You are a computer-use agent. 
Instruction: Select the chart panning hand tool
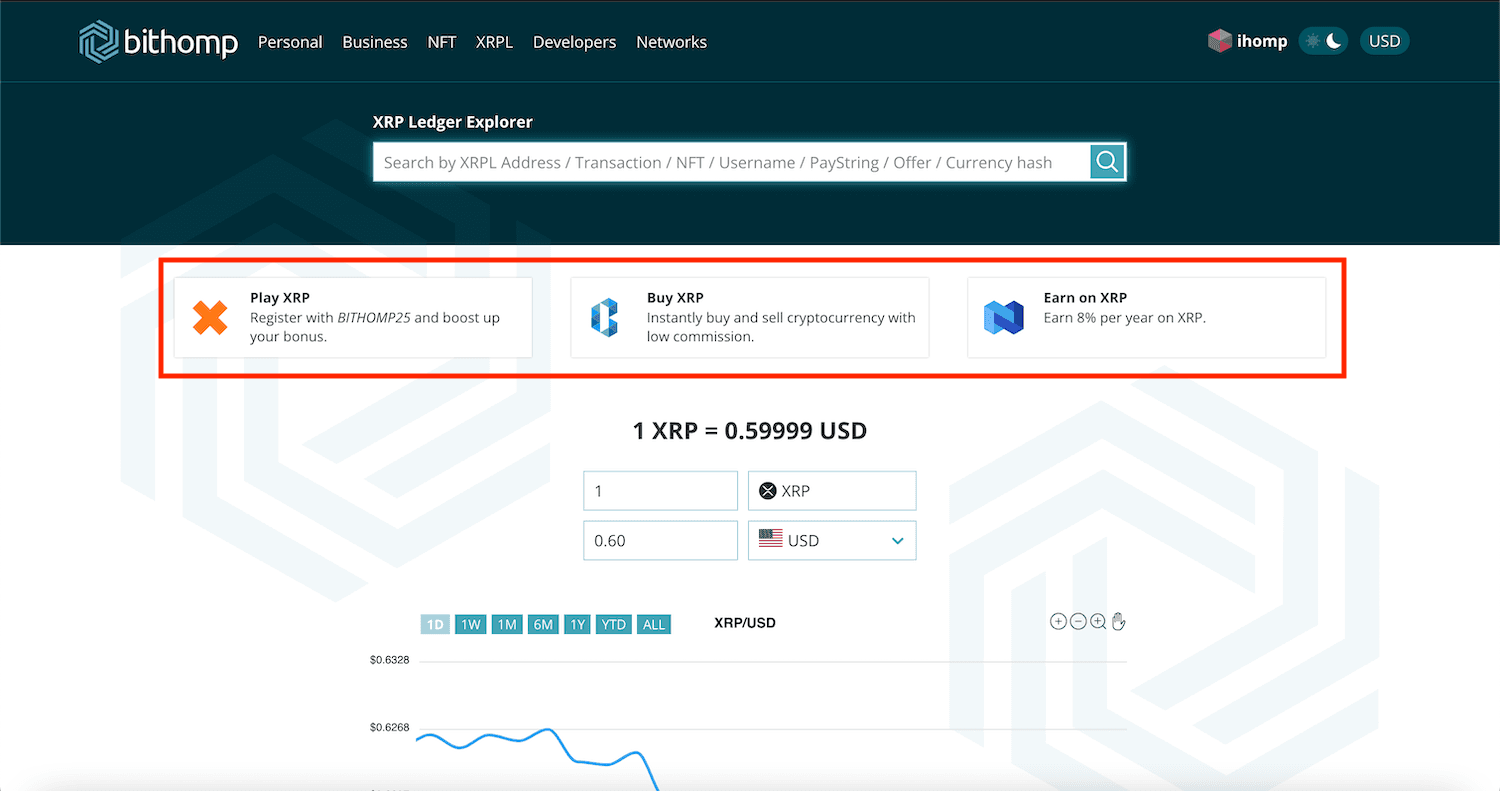tap(1118, 622)
